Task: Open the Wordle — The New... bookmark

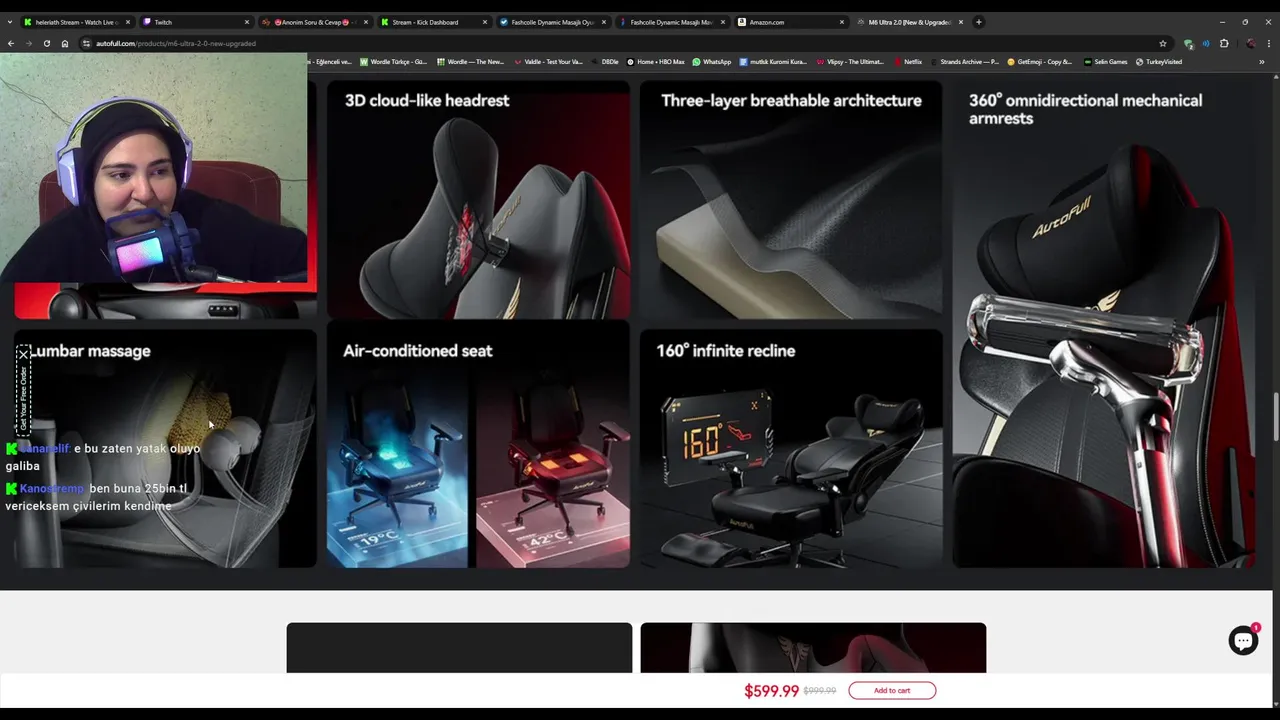Action: click(x=470, y=62)
